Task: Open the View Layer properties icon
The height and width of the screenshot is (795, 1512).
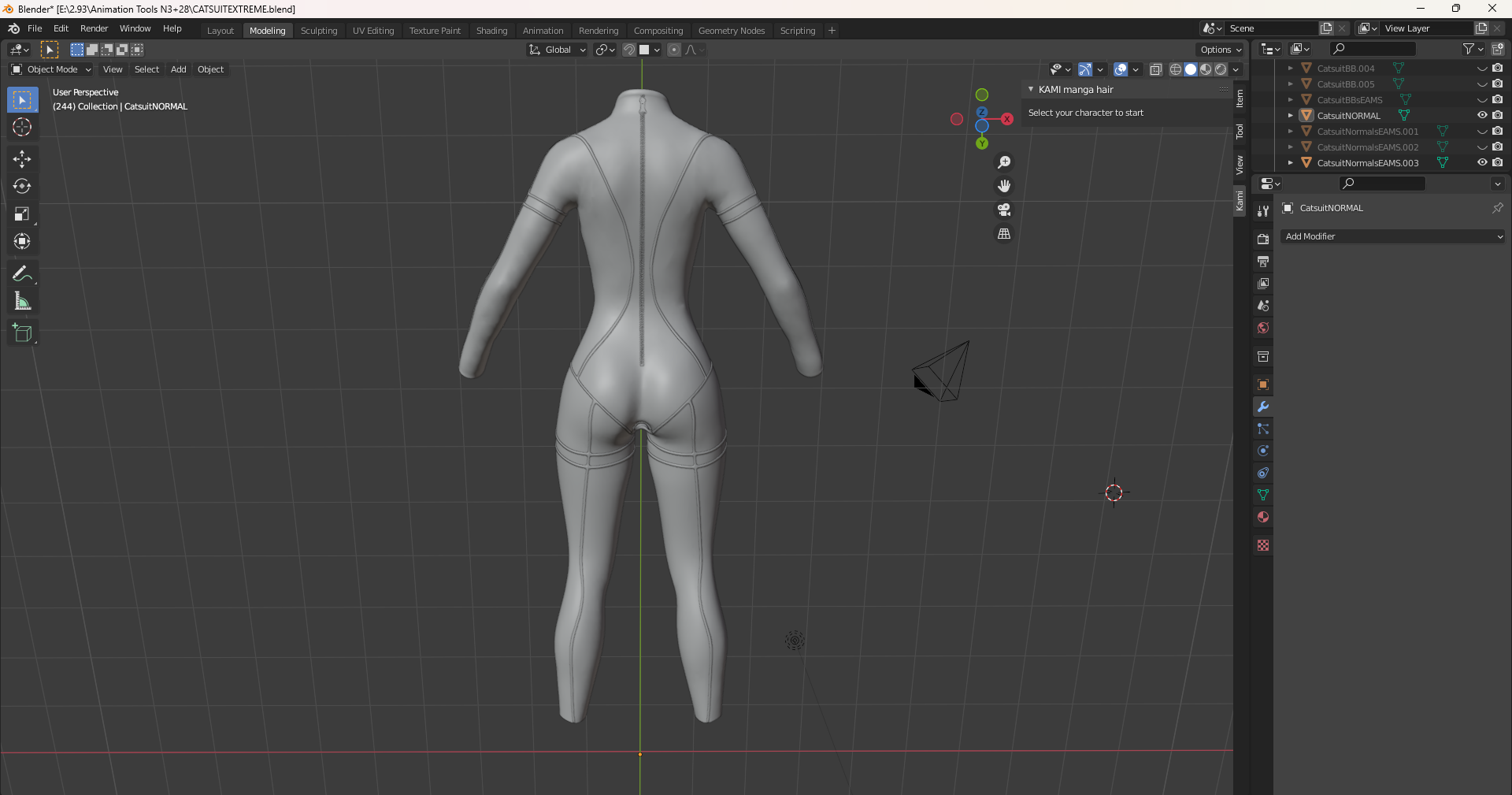Action: [1263, 283]
